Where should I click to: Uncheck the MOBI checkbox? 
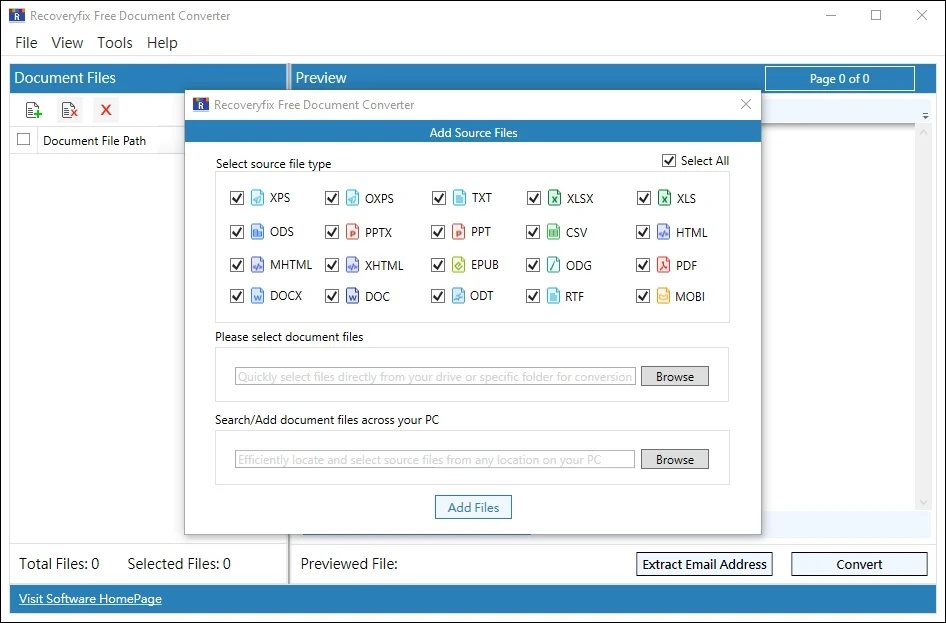[x=643, y=296]
